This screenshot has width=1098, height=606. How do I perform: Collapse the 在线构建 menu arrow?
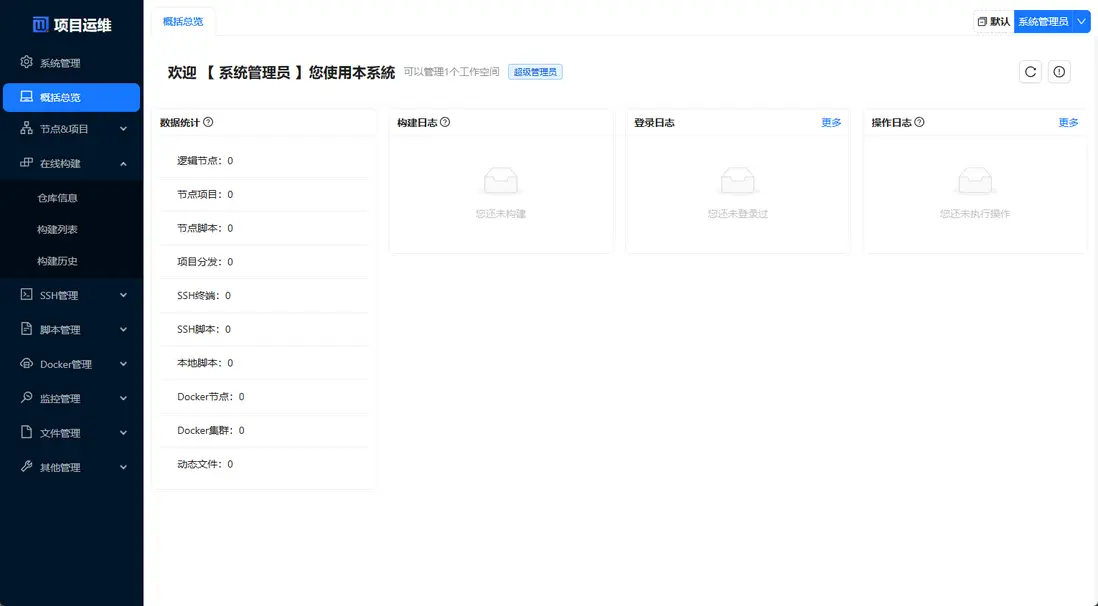click(123, 163)
